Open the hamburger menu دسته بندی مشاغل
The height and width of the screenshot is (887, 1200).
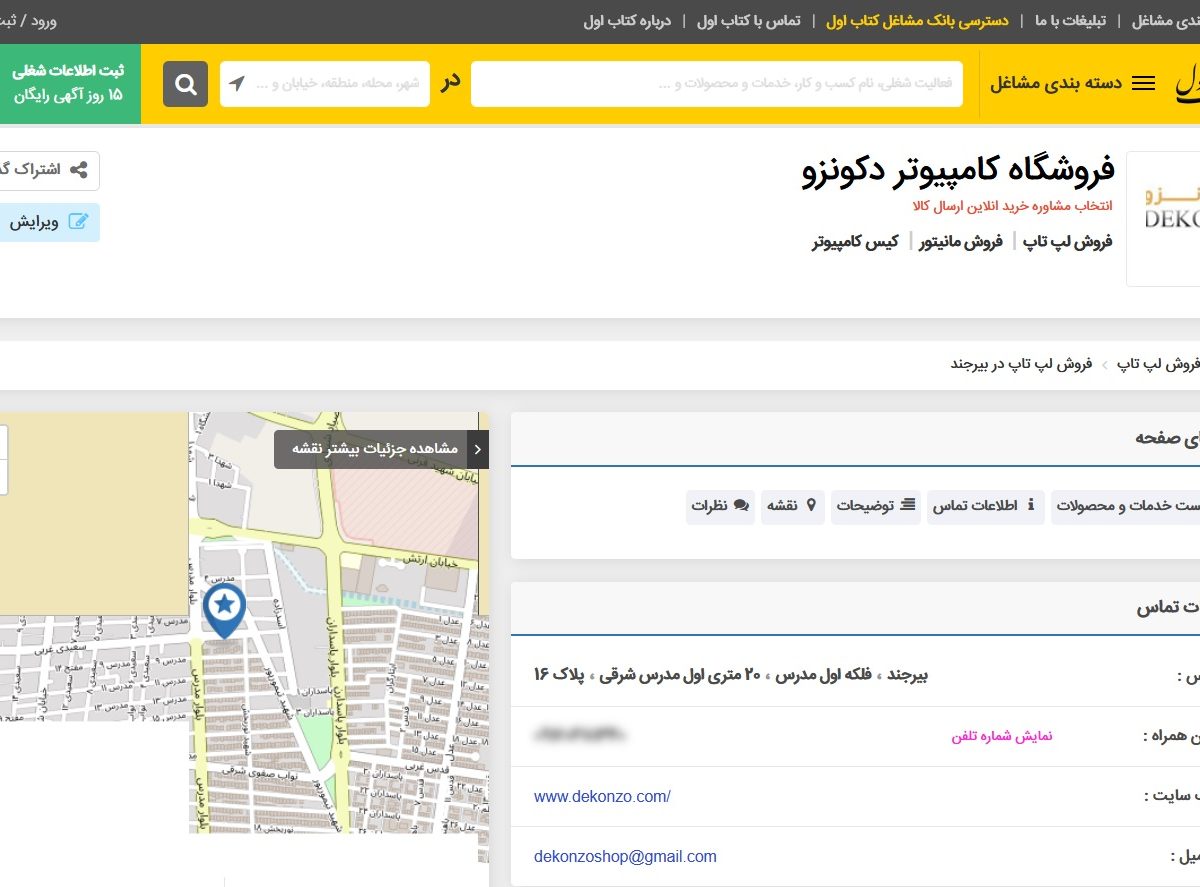point(1072,84)
